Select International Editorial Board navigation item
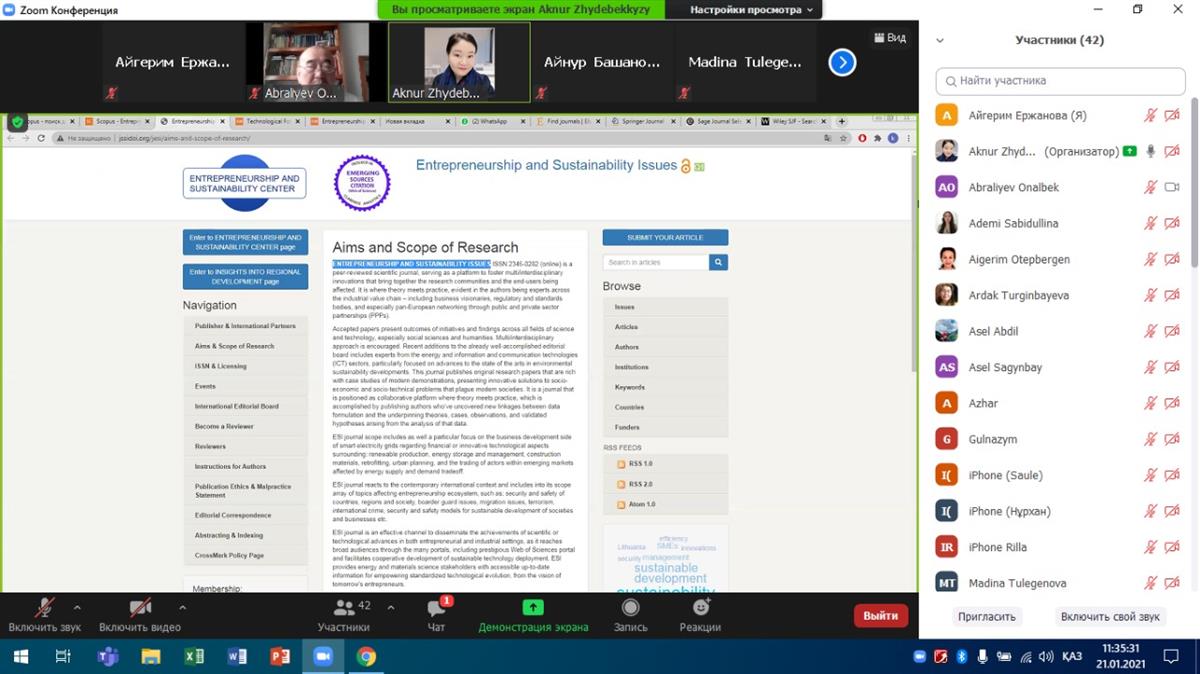 237,406
